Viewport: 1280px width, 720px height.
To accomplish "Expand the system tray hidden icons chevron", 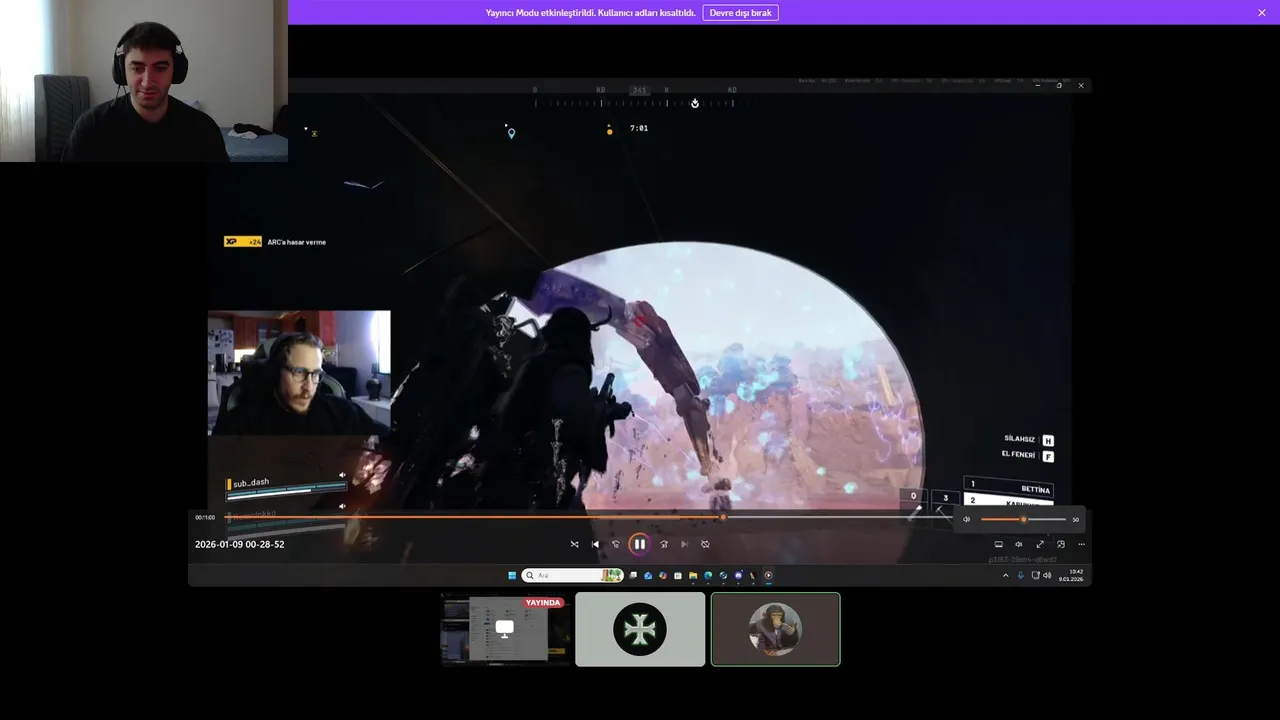I will point(1006,575).
